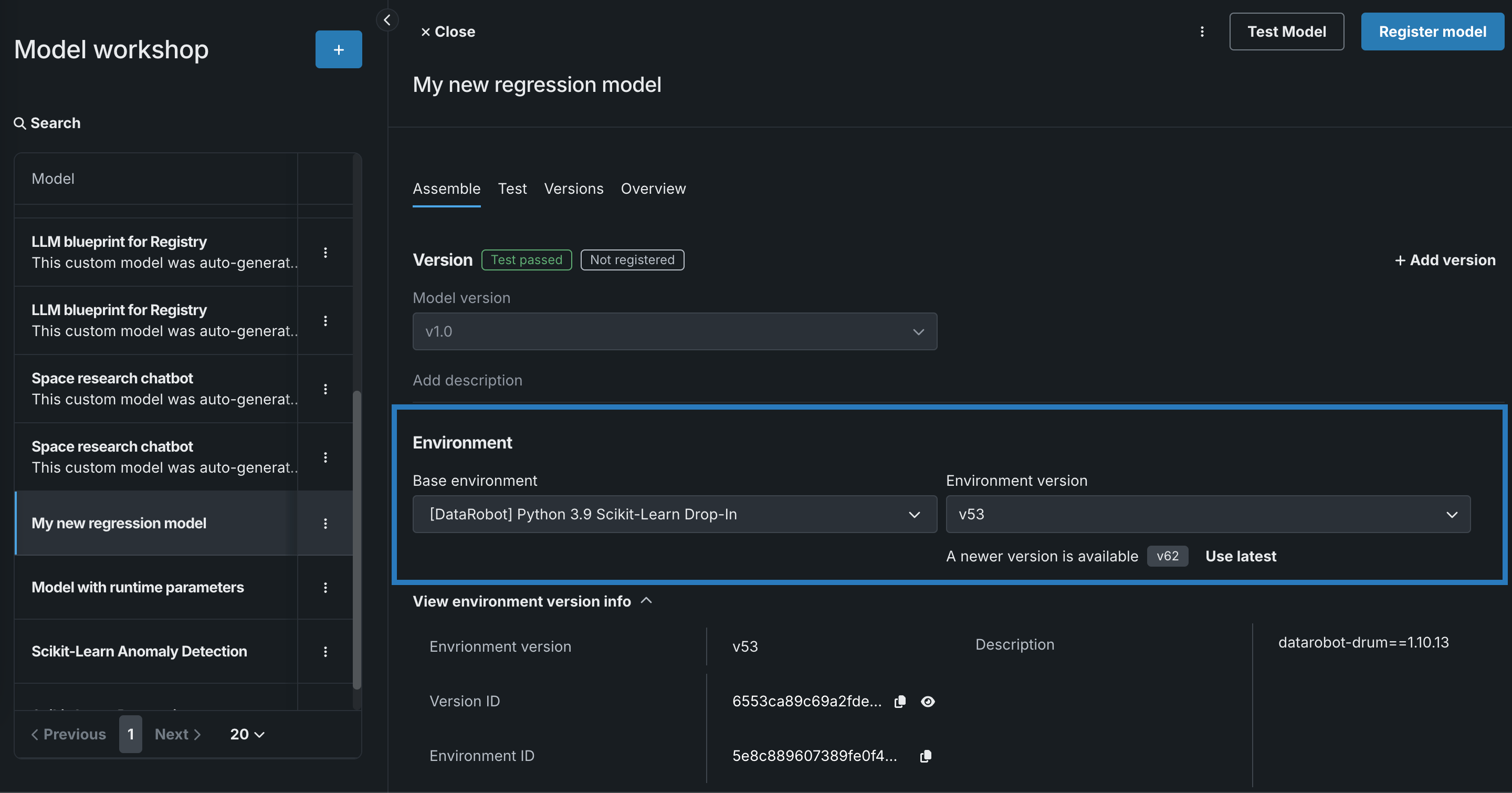
Task: Open the Model version v1.0 dropdown
Action: [675, 331]
